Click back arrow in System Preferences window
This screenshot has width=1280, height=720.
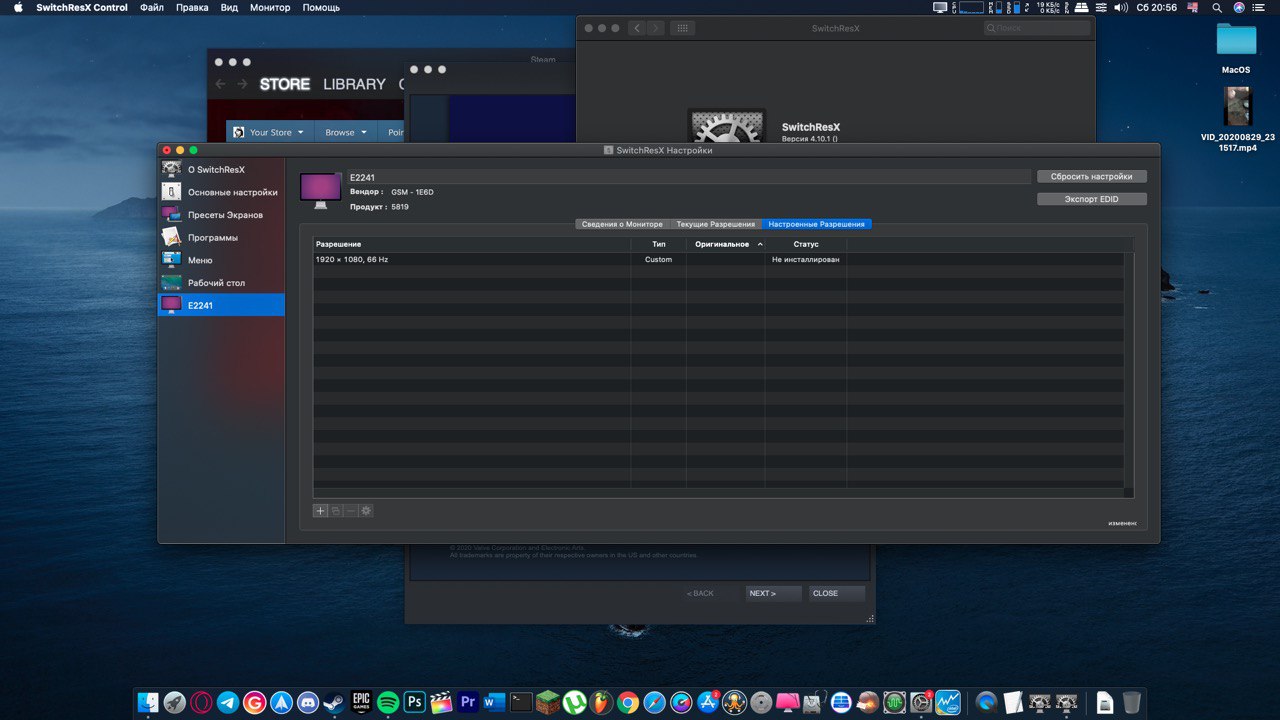click(637, 28)
